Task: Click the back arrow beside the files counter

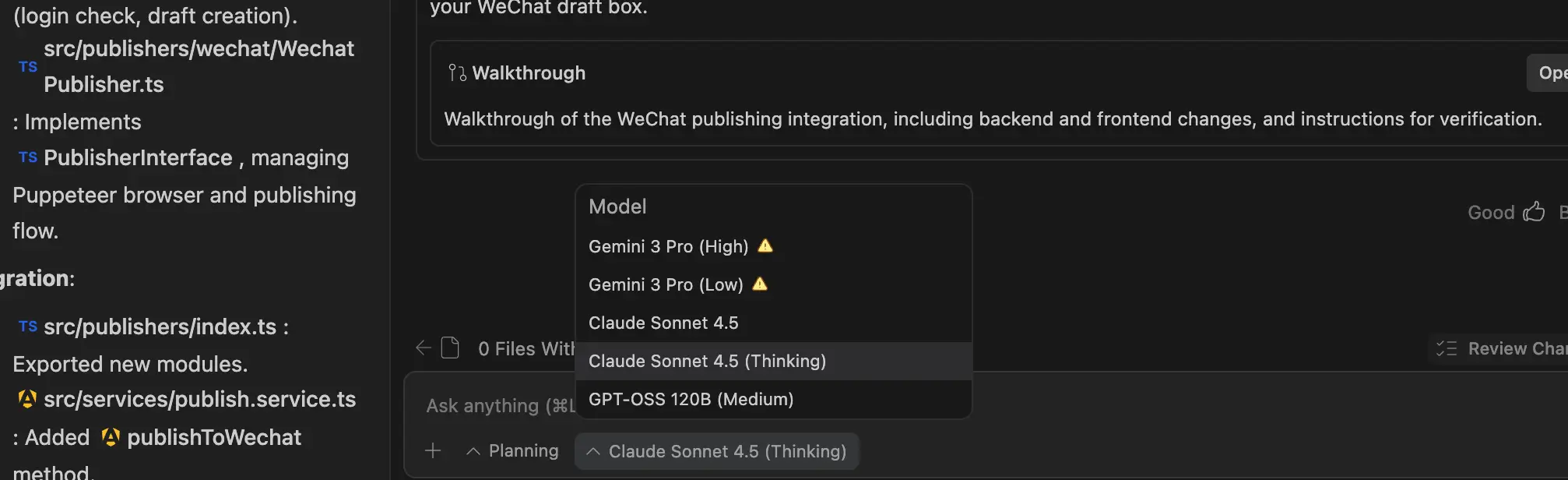Action: click(x=424, y=348)
